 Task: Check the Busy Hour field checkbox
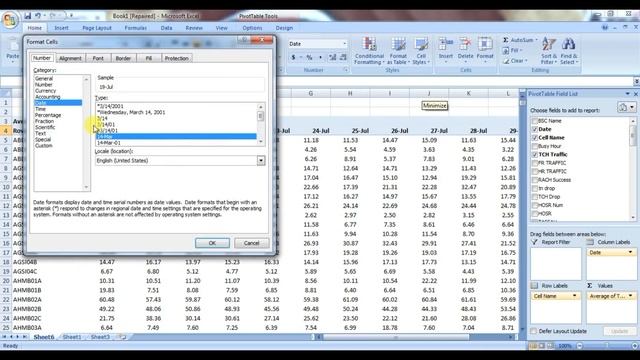pos(534,146)
